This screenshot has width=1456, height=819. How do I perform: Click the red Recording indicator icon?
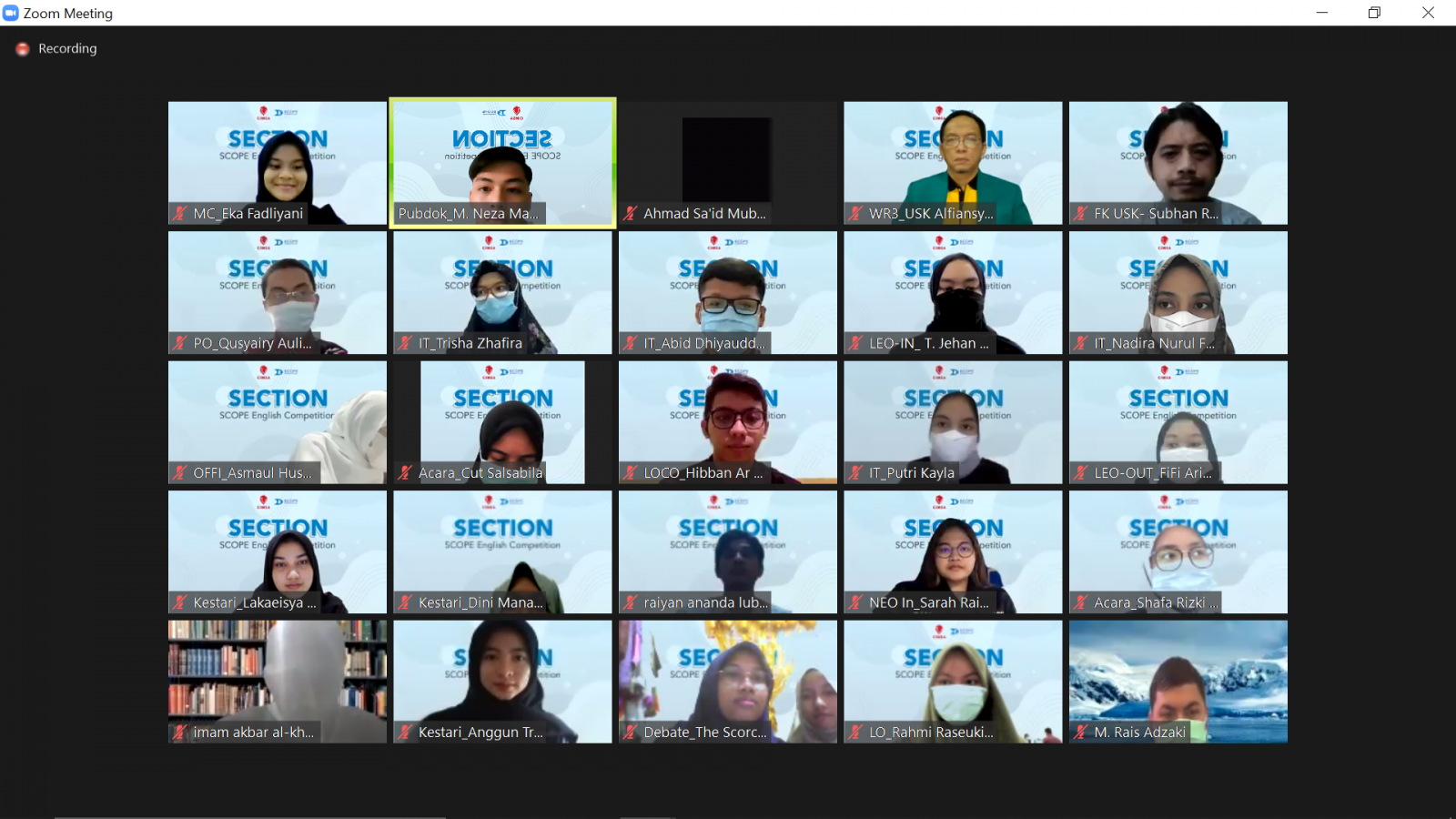pyautogui.click(x=23, y=49)
